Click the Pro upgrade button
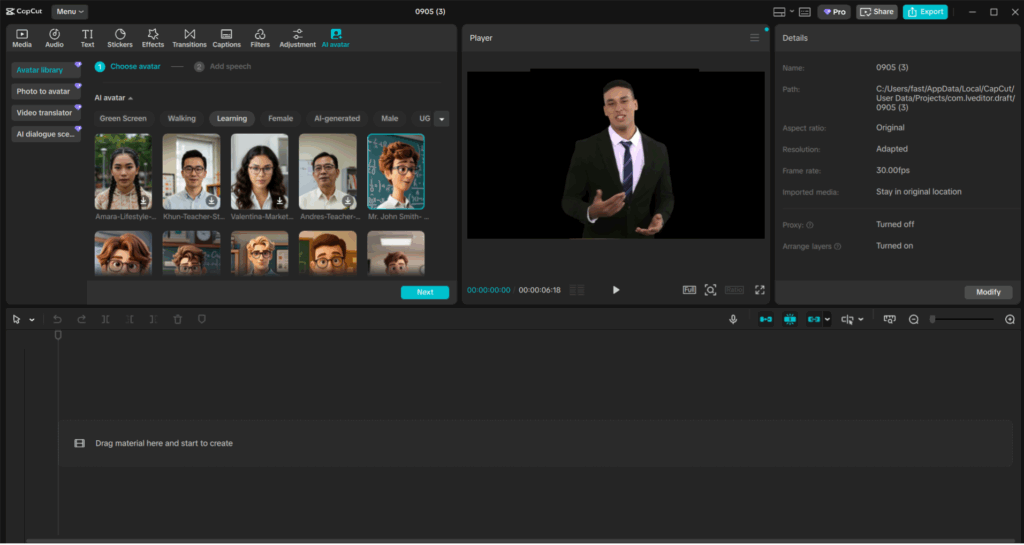Viewport: 1024px width, 545px height. click(x=834, y=12)
